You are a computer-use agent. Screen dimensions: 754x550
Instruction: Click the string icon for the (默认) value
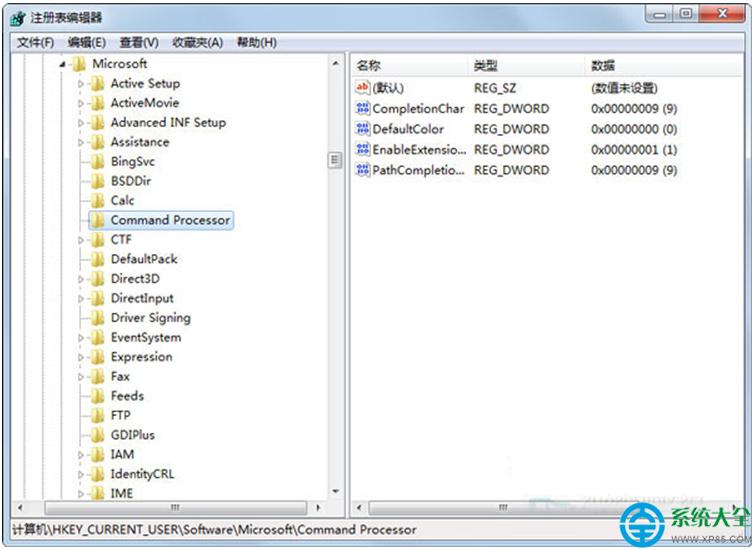pos(362,88)
